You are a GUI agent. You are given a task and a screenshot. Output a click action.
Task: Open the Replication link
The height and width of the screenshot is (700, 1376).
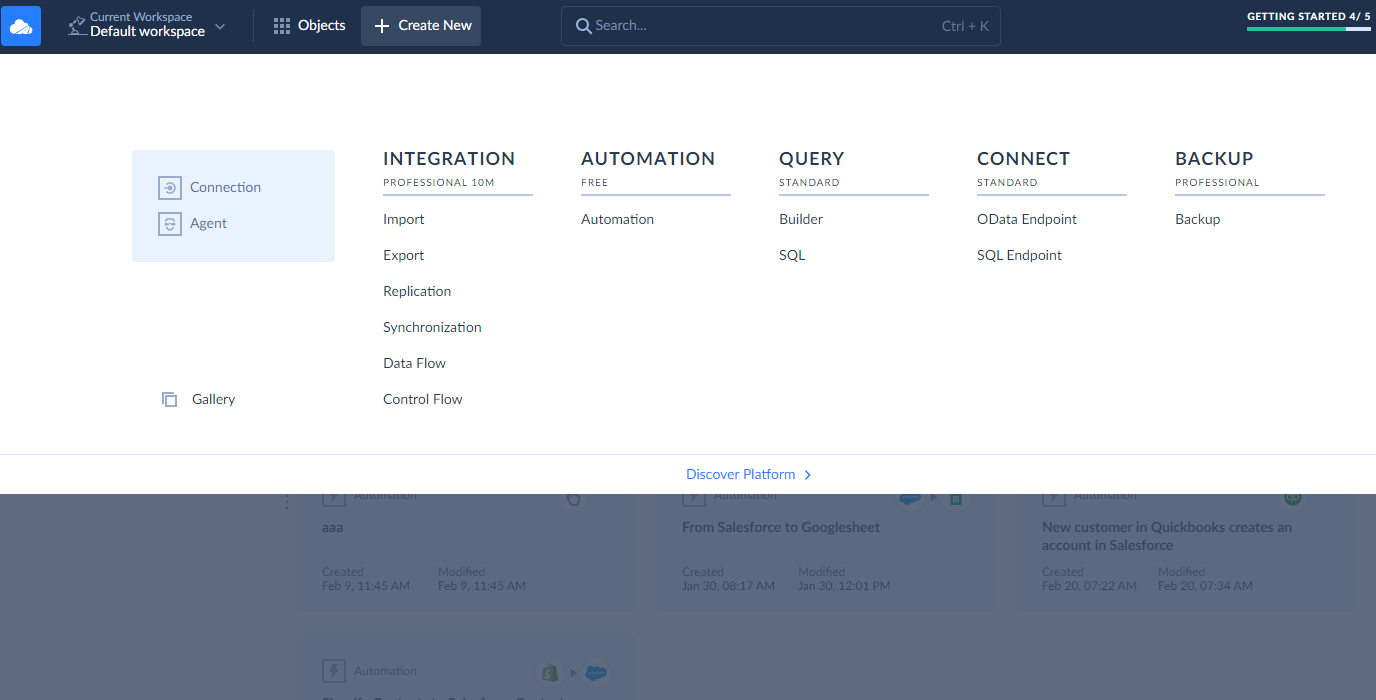pos(416,291)
